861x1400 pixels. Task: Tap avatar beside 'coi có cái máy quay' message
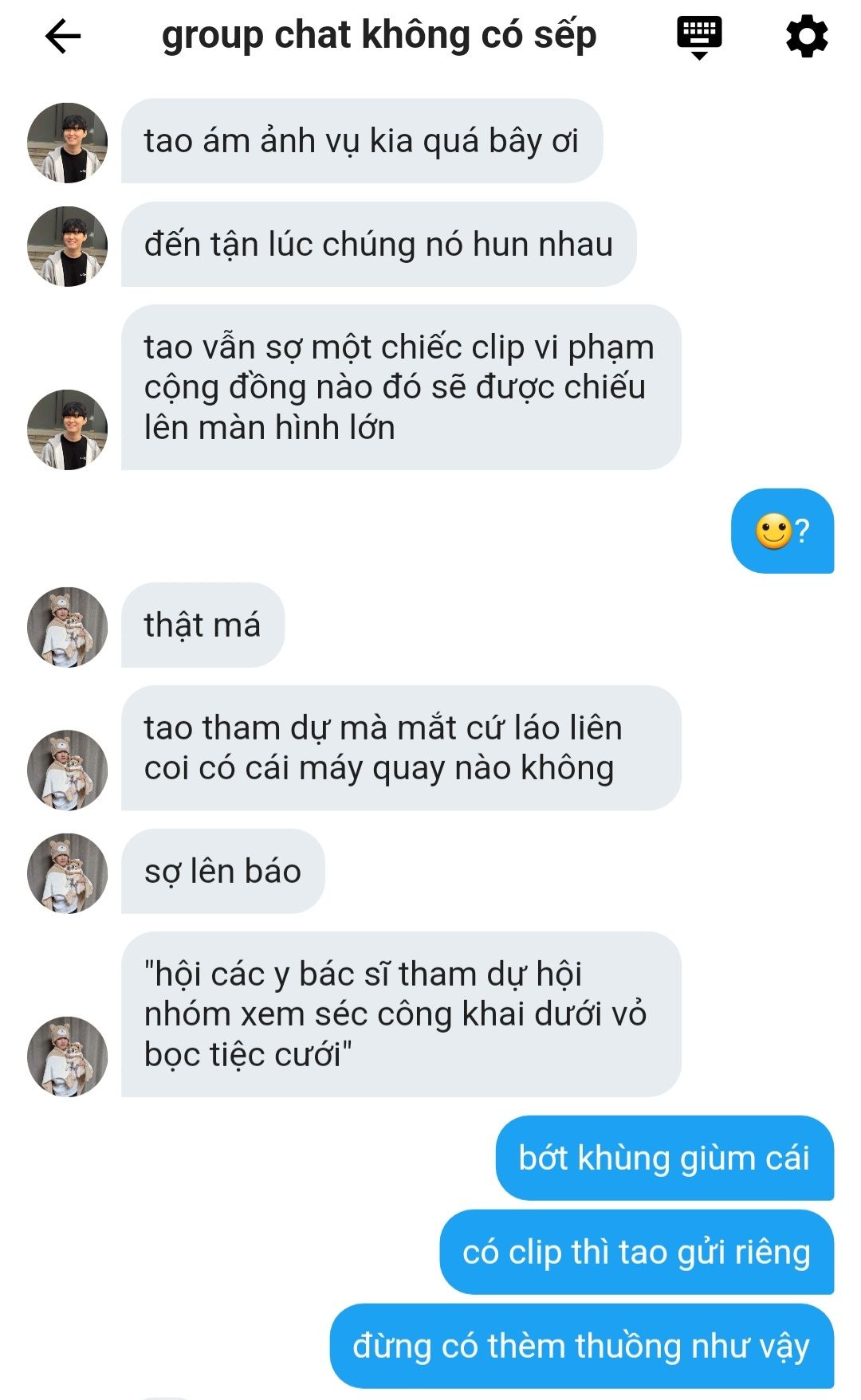pos(68,770)
